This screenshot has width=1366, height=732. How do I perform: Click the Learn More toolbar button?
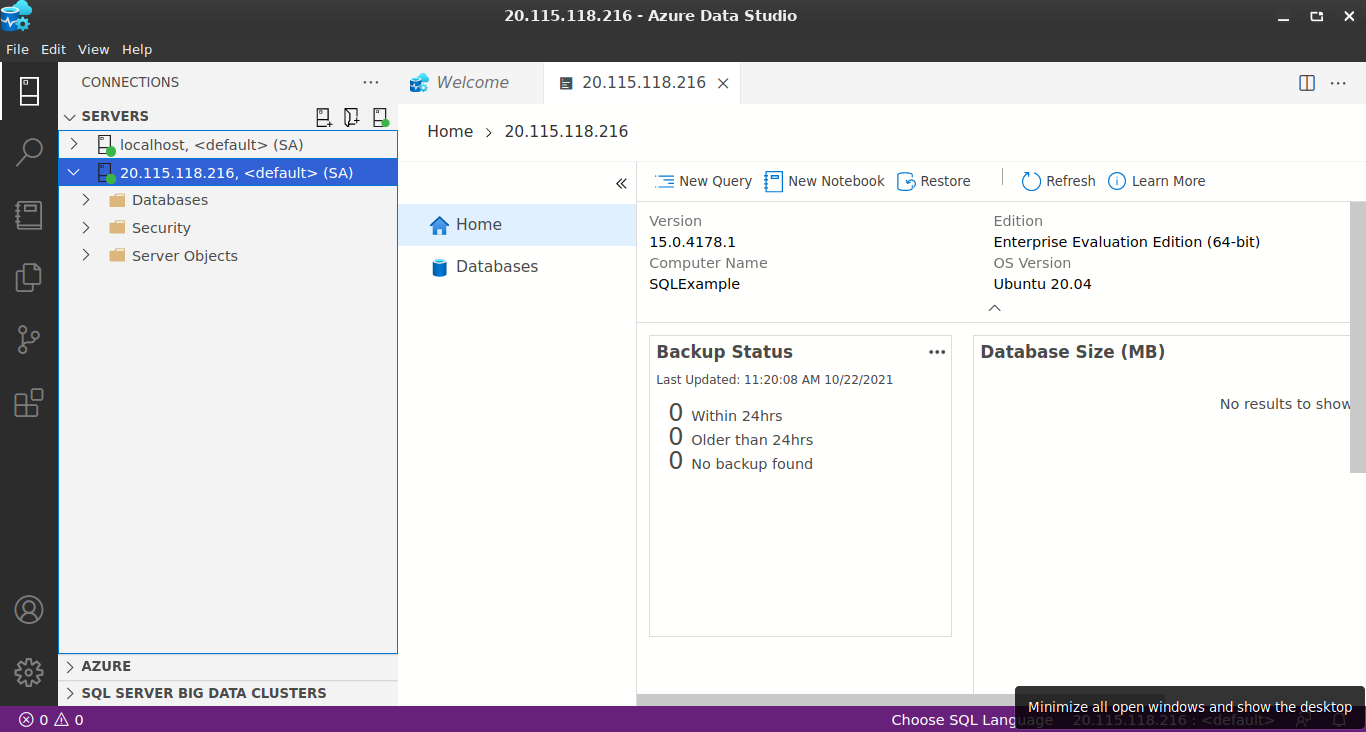1157,181
